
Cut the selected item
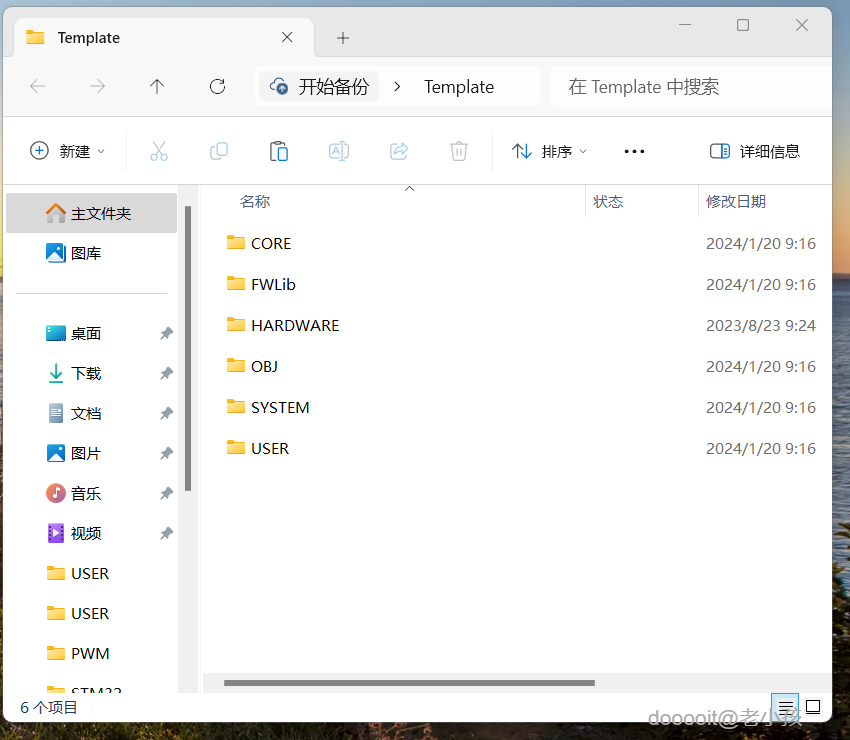pyautogui.click(x=158, y=150)
